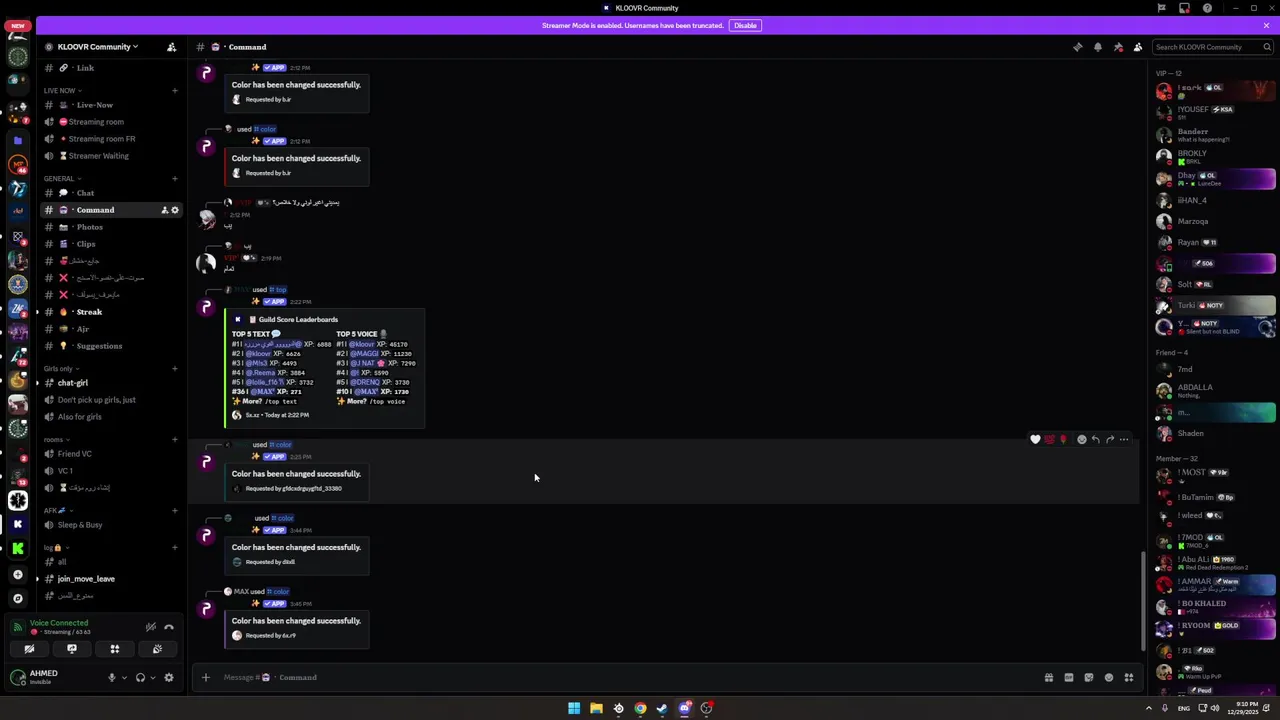
Task: Toggle the member list icon
Action: 1138,47
